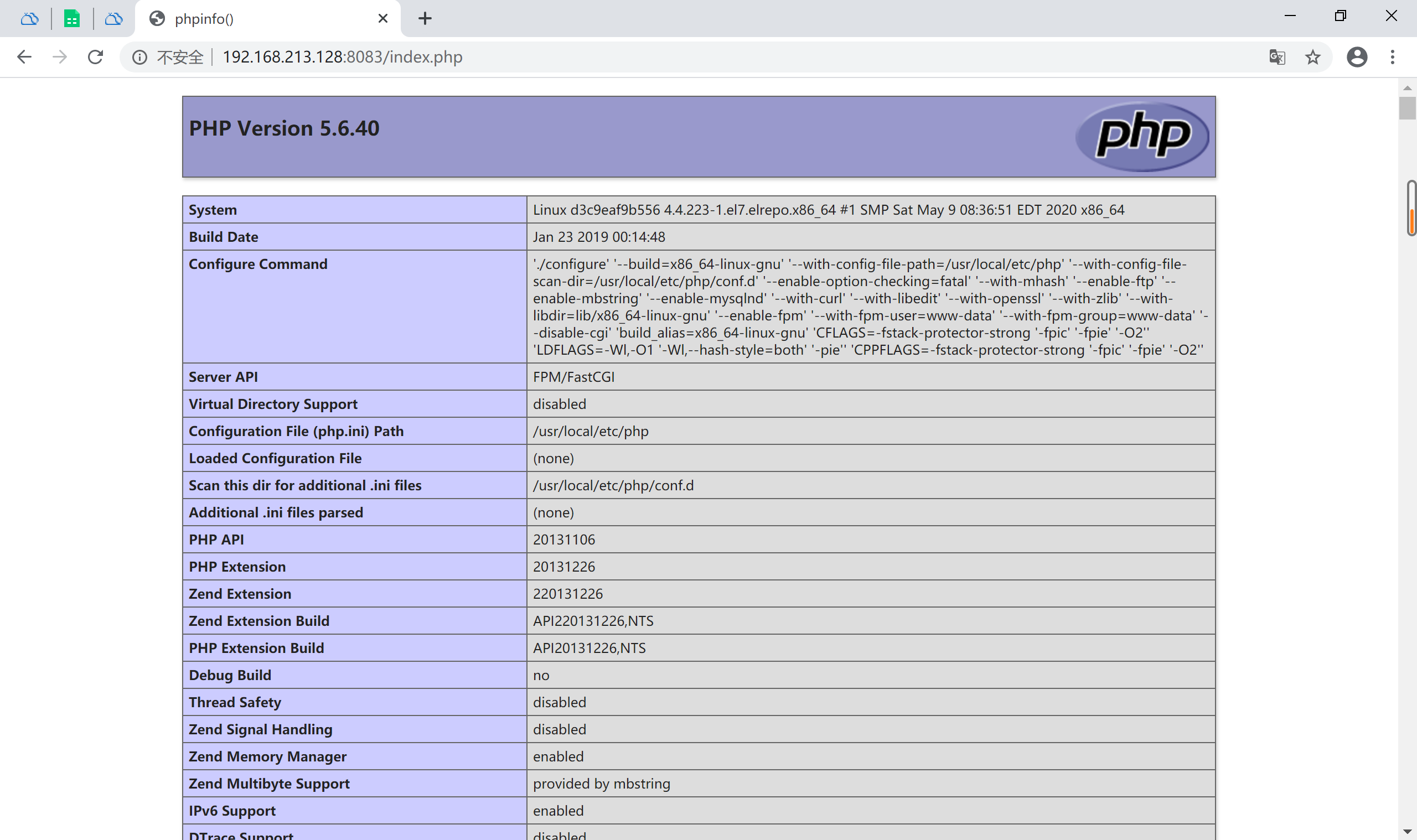Open a new tab with plus button
1417x840 pixels.
coord(425,19)
